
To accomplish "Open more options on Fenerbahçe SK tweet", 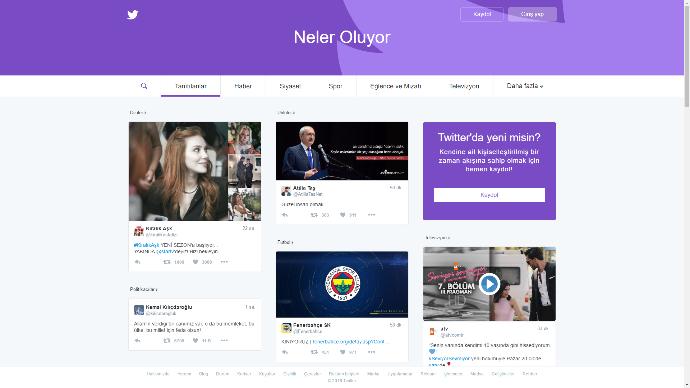I will coord(372,352).
